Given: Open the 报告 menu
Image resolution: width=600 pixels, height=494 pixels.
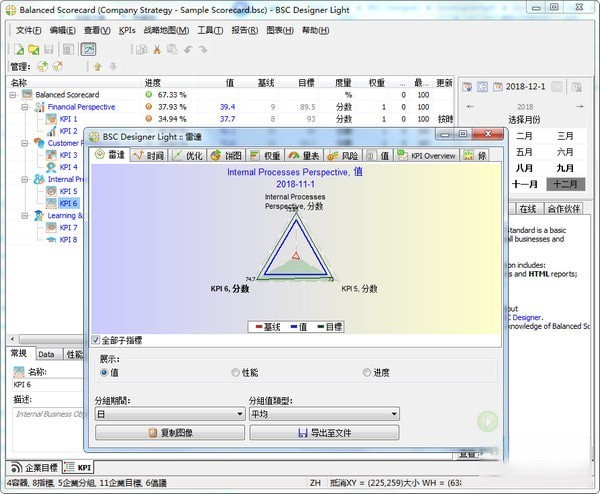Looking at the screenshot, I should pyautogui.click(x=245, y=30).
